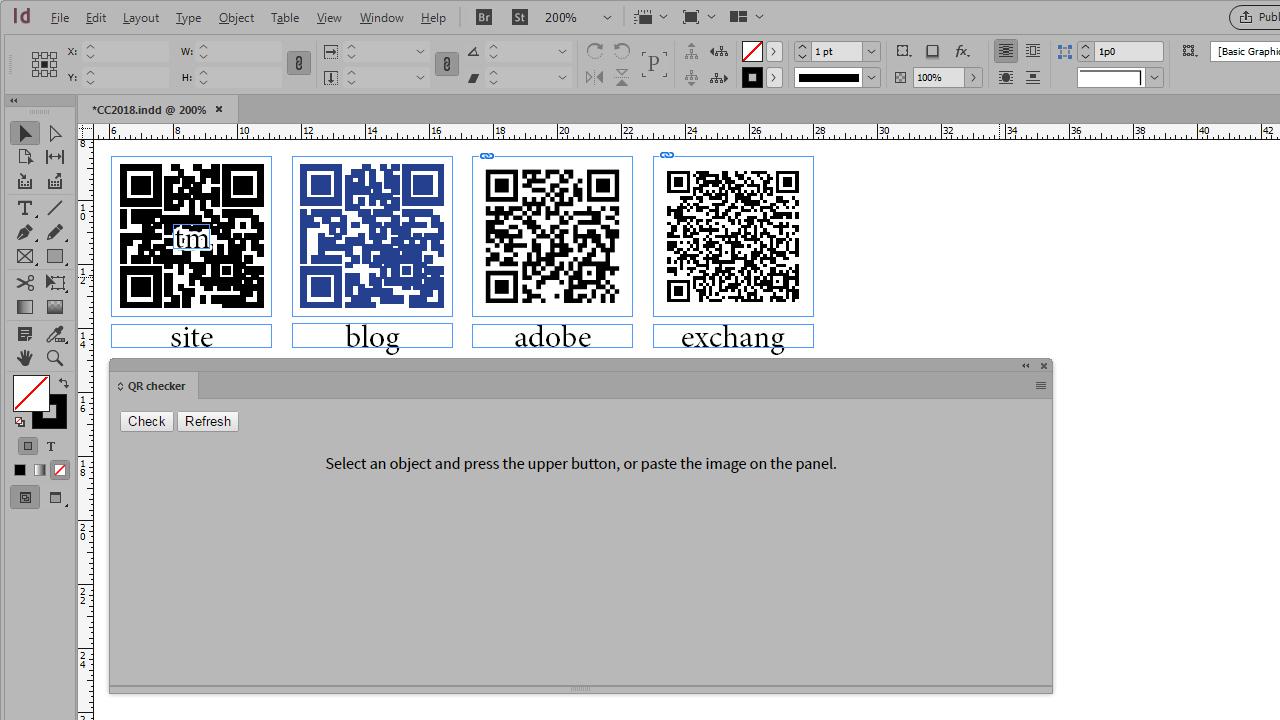Open the corner shape dropdown
This screenshot has height=720, width=1280.
point(1154,77)
